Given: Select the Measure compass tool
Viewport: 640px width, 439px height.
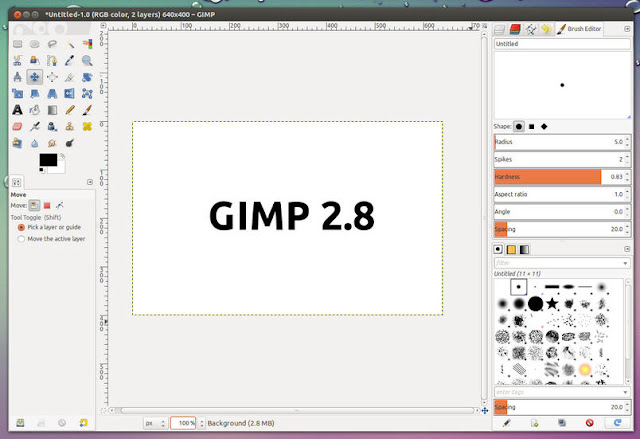Looking at the screenshot, I should click(x=18, y=77).
